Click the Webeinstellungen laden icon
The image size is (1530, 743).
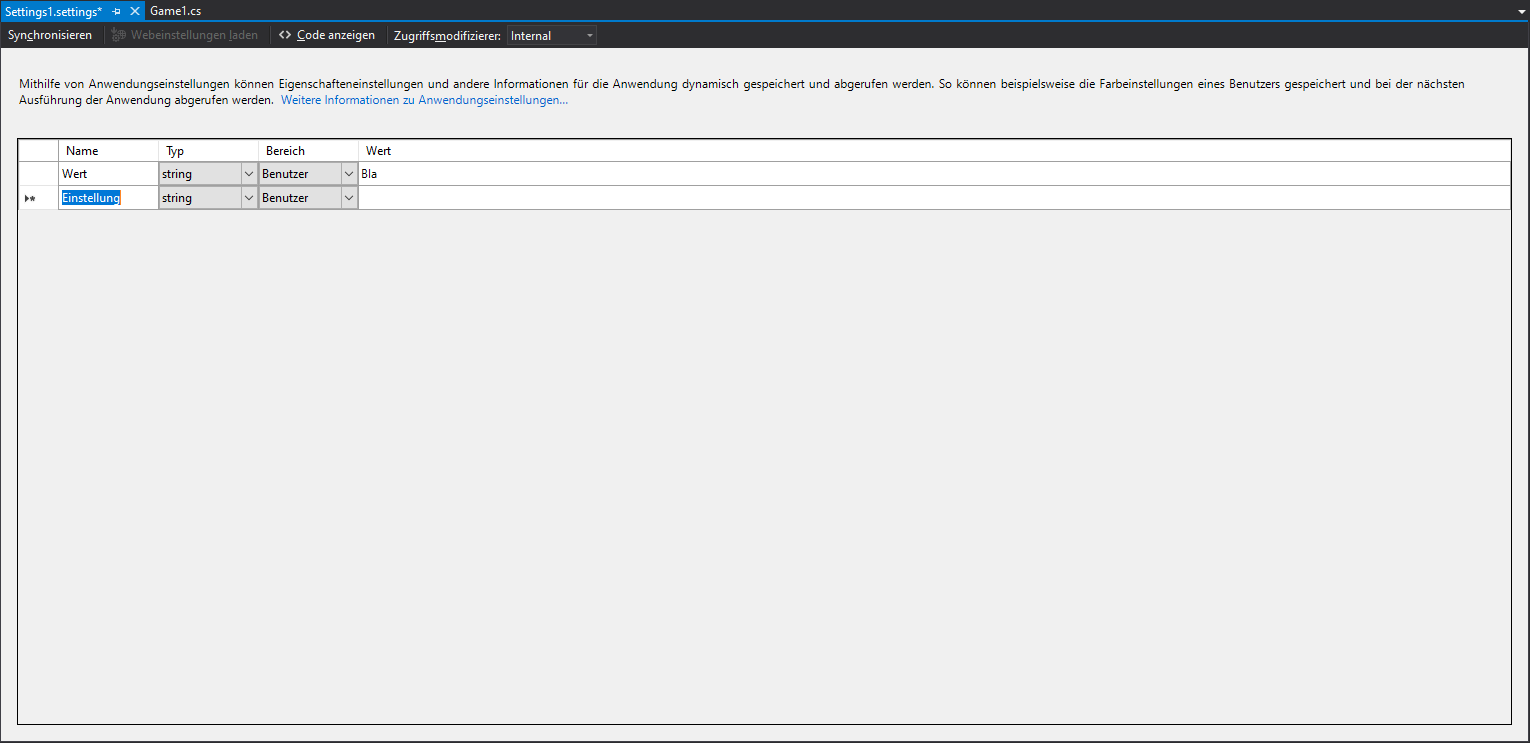(119, 35)
